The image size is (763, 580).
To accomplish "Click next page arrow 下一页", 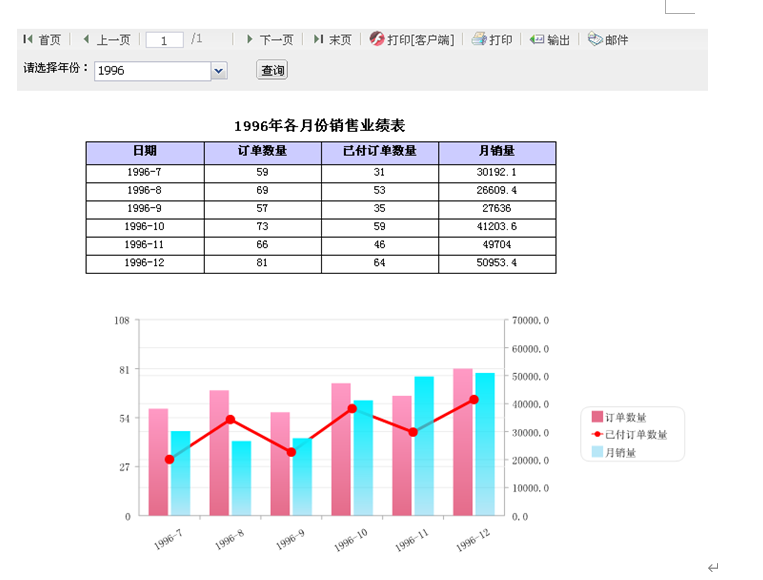I will (250, 39).
